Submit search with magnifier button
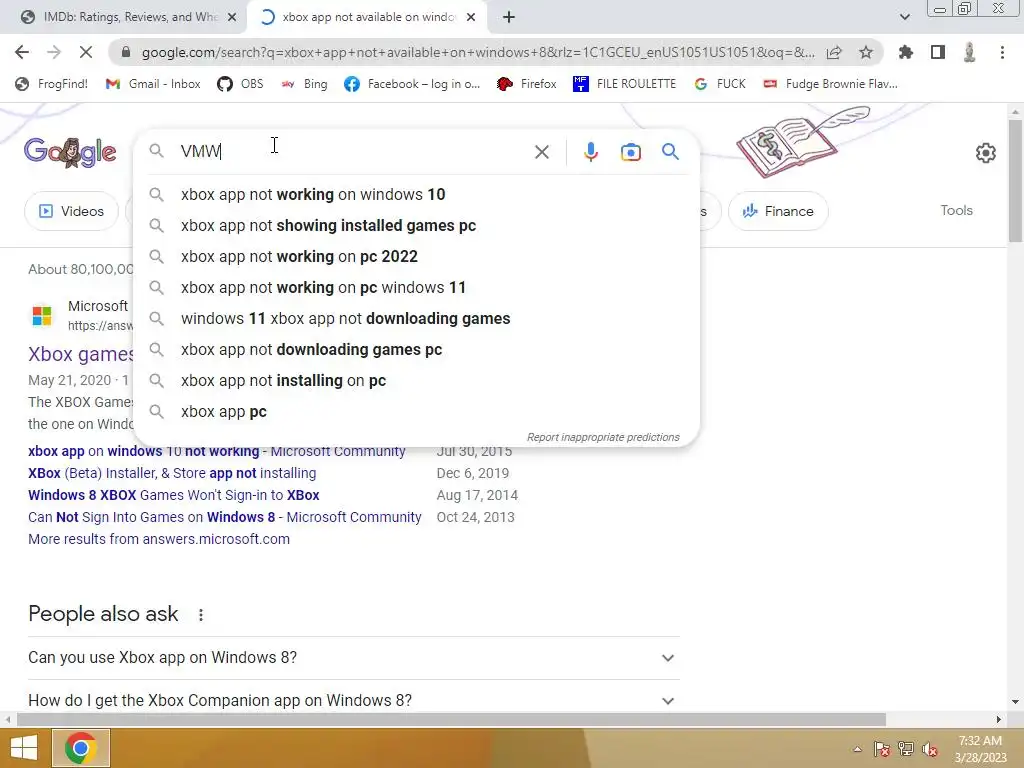 point(670,152)
